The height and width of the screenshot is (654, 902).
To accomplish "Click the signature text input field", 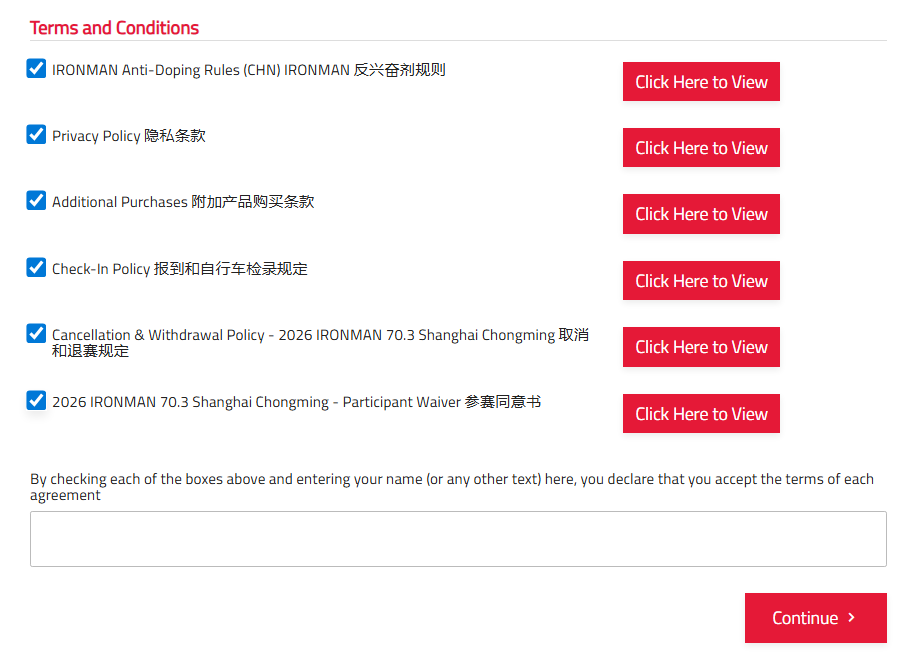I will click(x=458, y=538).
